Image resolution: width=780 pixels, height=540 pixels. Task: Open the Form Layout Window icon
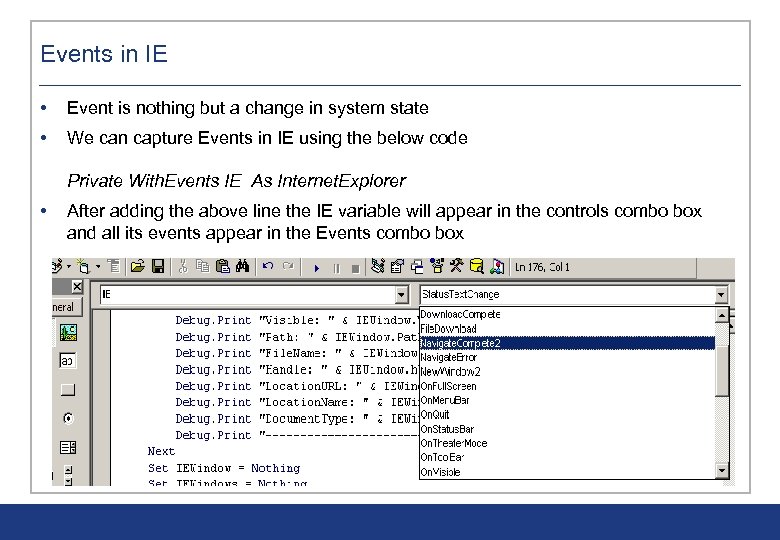pyautogui.click(x=417, y=267)
